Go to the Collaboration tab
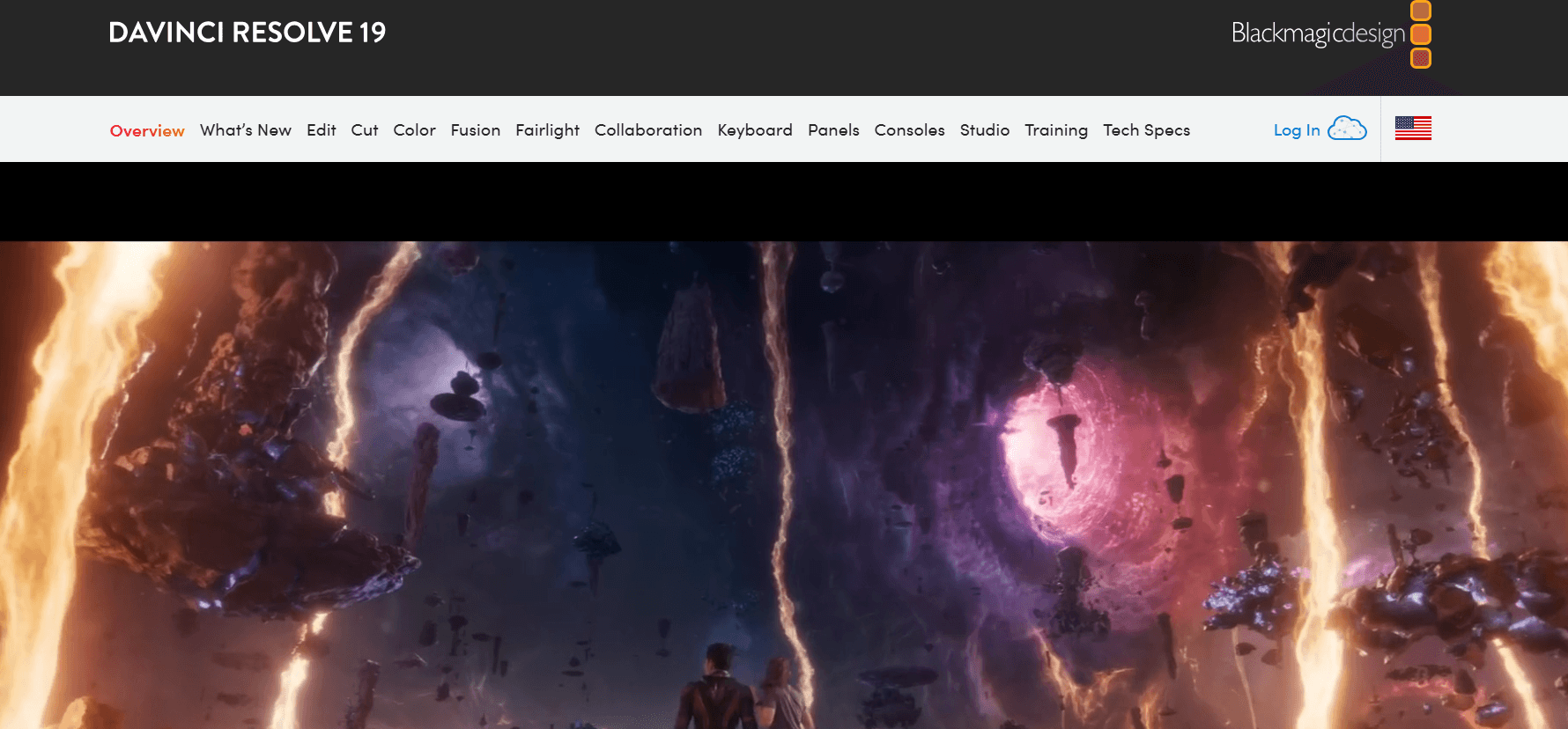Image resolution: width=1568 pixels, height=729 pixels. coord(648,129)
